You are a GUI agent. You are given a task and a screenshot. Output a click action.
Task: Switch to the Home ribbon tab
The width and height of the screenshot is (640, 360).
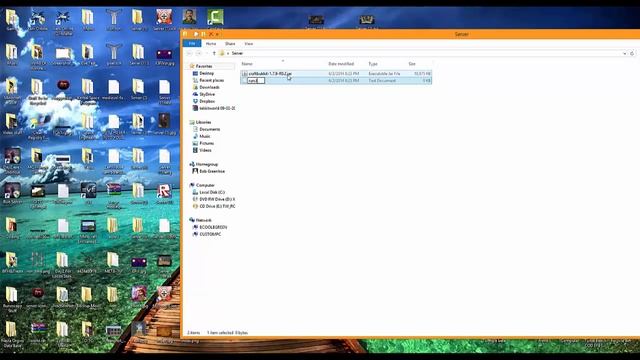[x=211, y=43]
